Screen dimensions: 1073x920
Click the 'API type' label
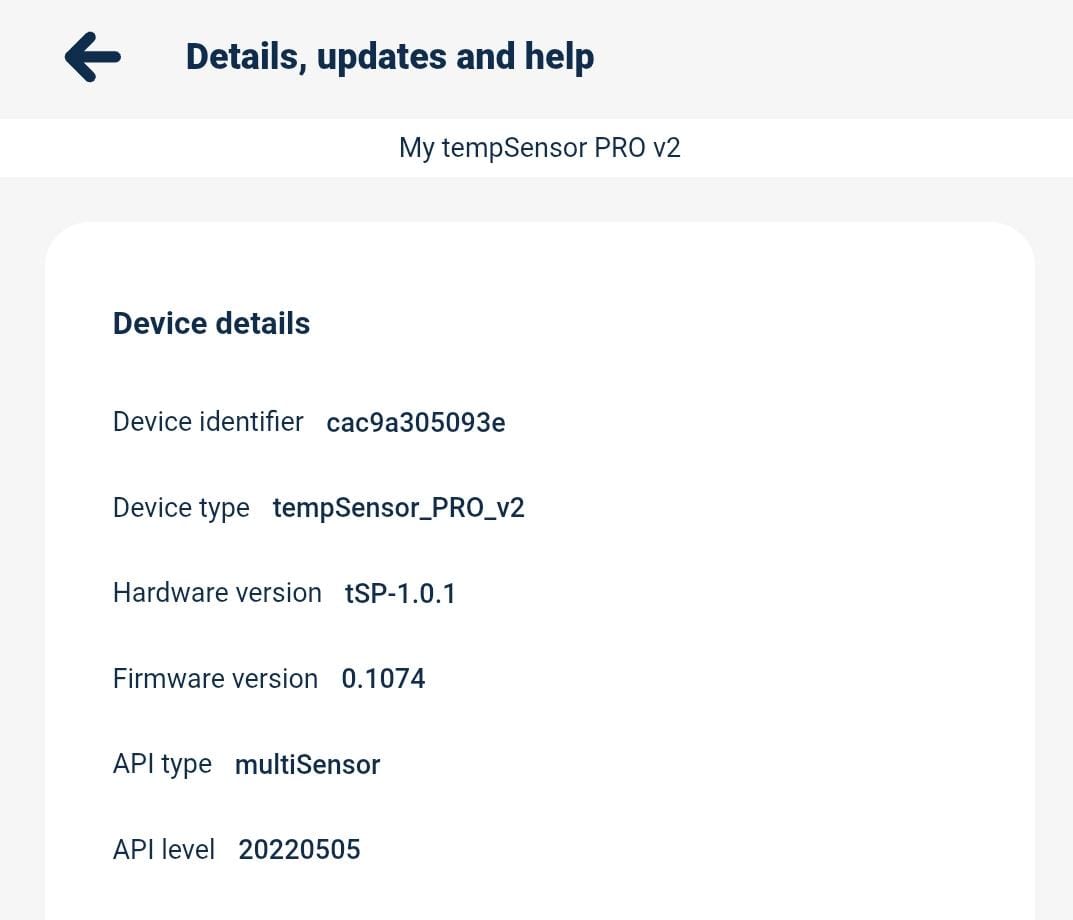[162, 764]
